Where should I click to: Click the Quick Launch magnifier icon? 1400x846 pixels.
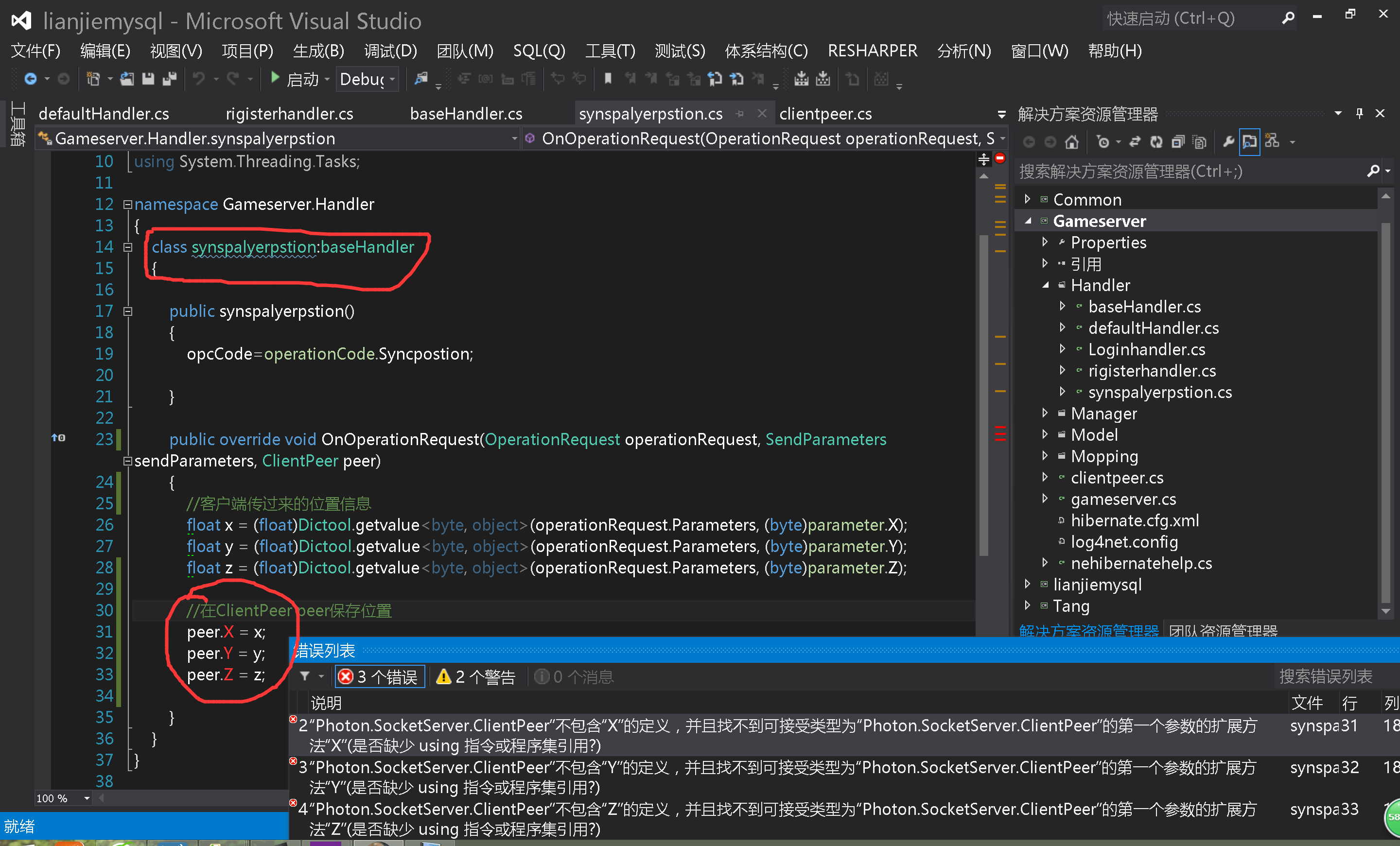tap(1288, 18)
